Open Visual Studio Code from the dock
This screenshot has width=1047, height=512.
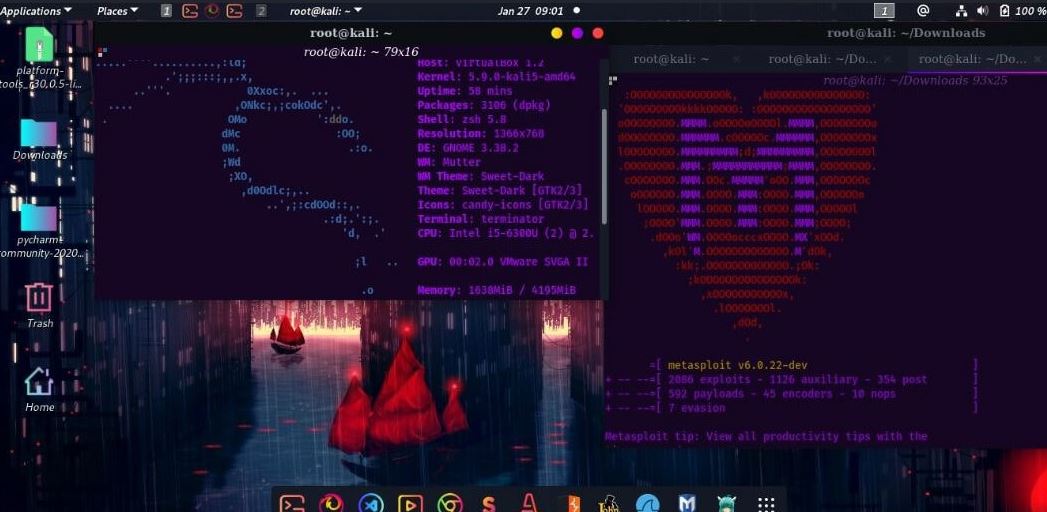click(370, 503)
